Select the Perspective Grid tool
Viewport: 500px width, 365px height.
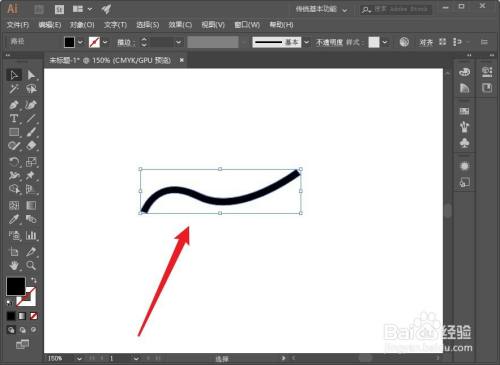pyautogui.click(x=31, y=189)
